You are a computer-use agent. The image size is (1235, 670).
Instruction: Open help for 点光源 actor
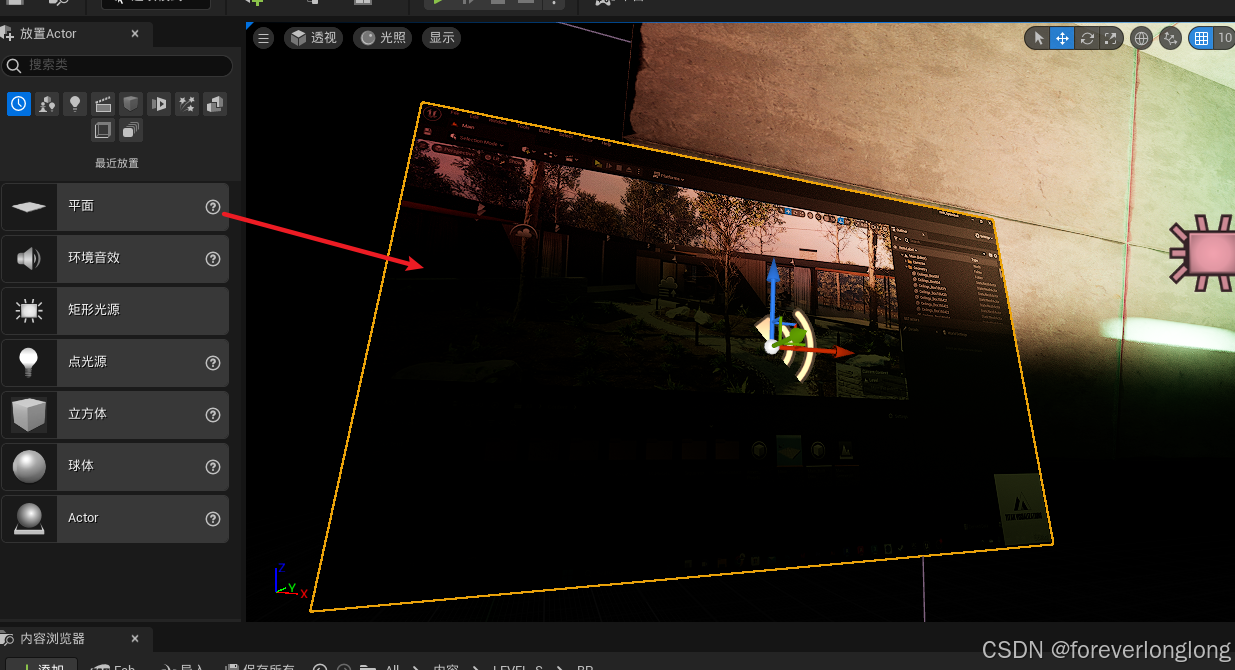tap(213, 363)
